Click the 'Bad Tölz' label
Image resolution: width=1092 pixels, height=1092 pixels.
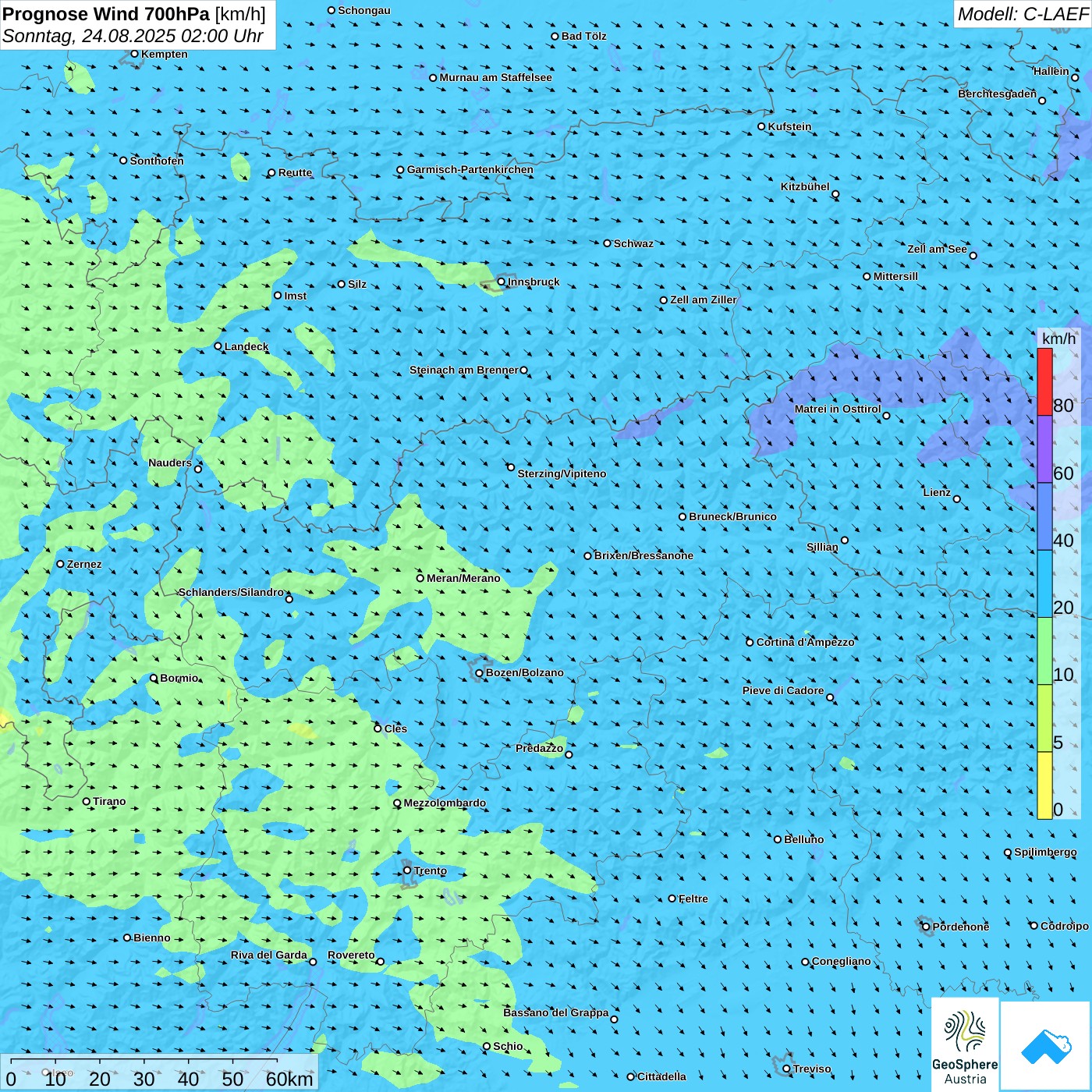[x=584, y=36]
